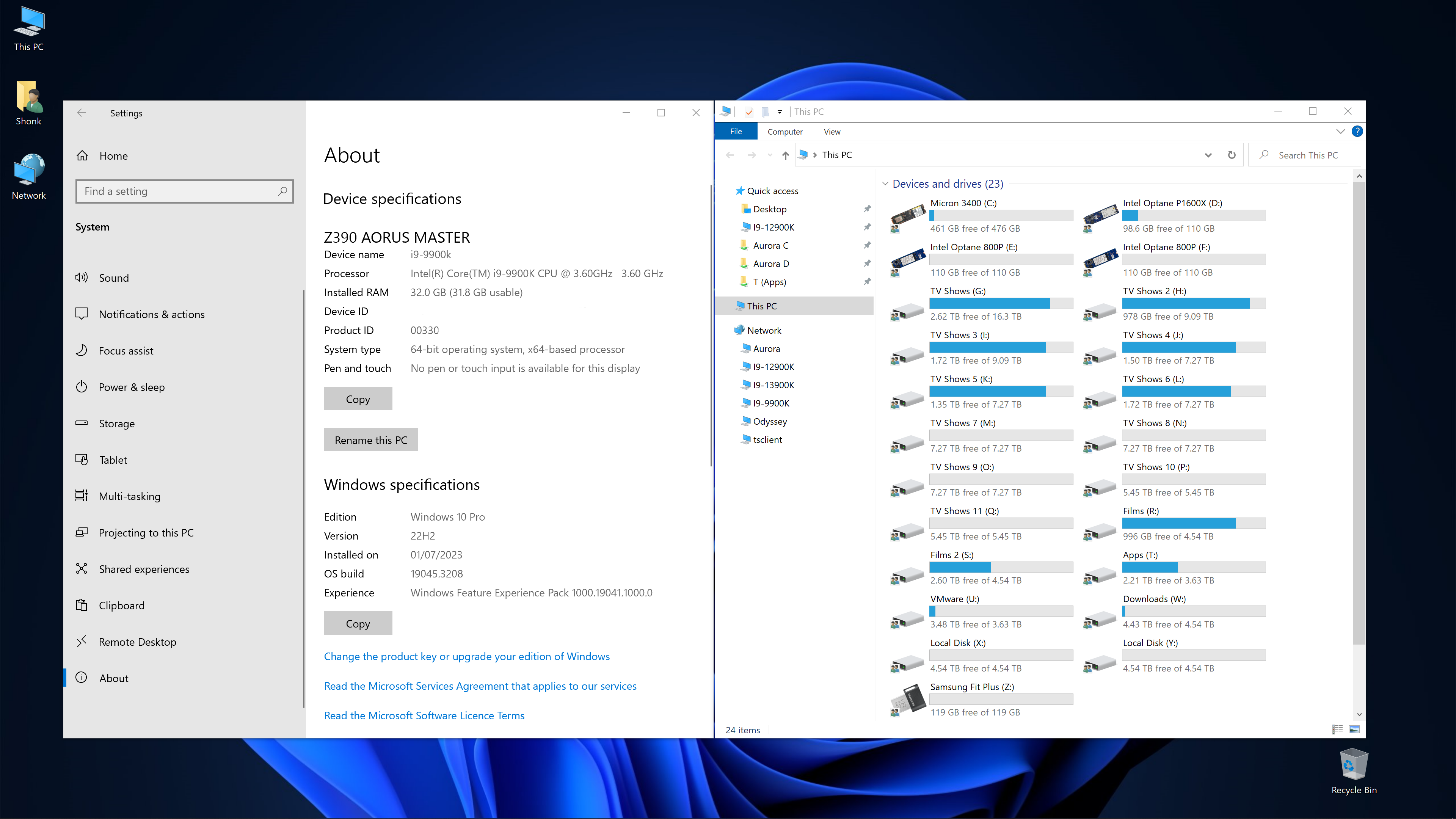Open Microsoft Services Agreement link
The width and height of the screenshot is (1456, 819).
coord(480,686)
